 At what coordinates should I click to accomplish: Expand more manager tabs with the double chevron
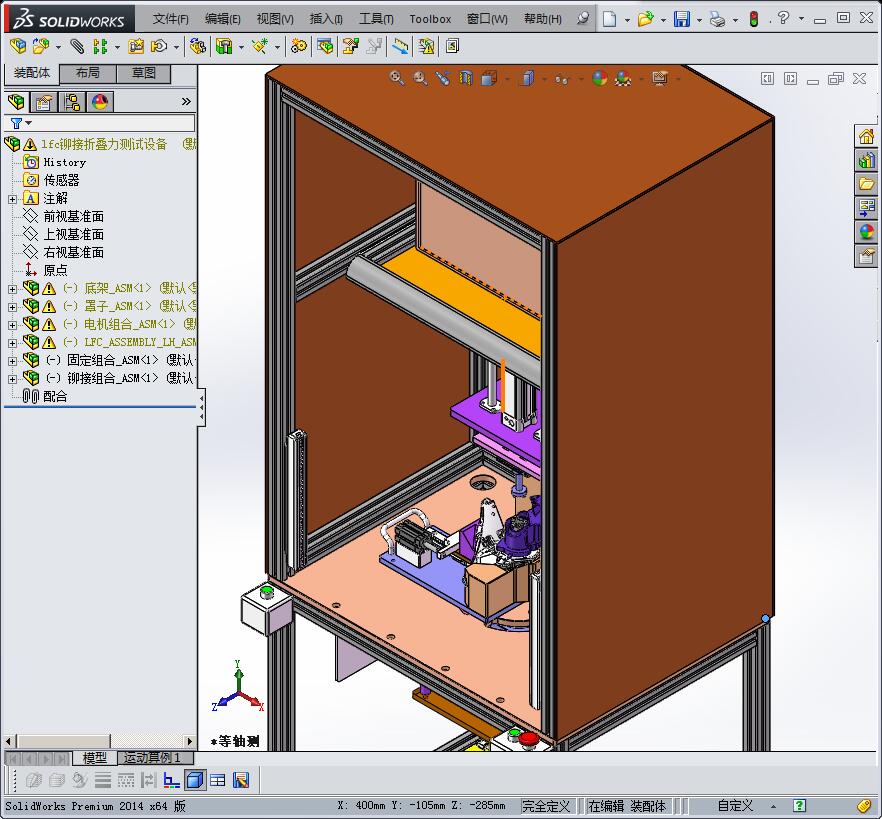[186, 102]
